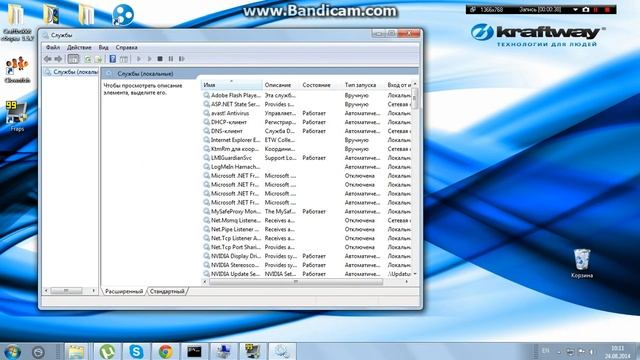This screenshot has height=360, width=640.
Task: Select the Internet Explorer ETW service row
Action: coord(307,140)
